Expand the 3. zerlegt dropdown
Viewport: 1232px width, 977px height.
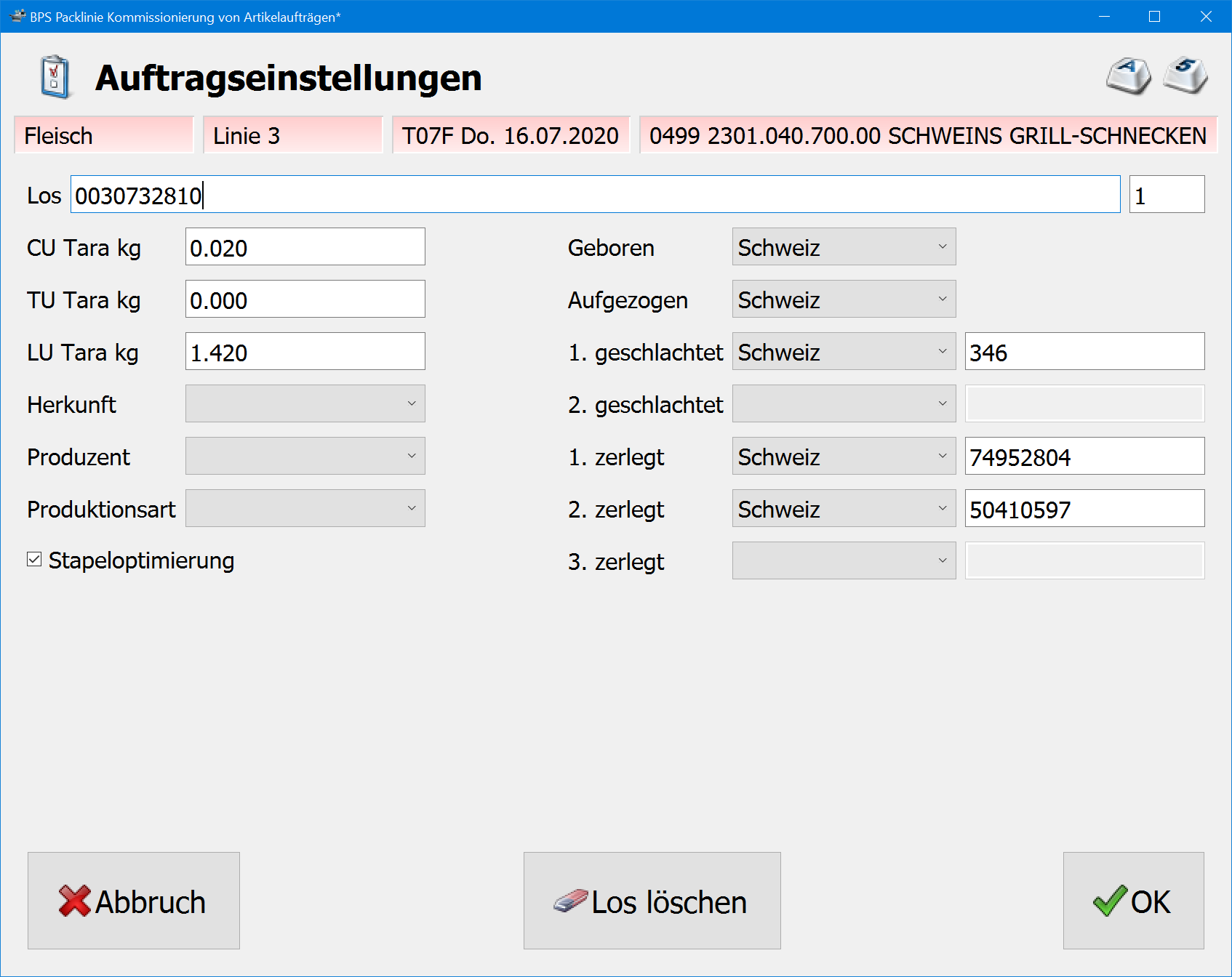point(844,561)
